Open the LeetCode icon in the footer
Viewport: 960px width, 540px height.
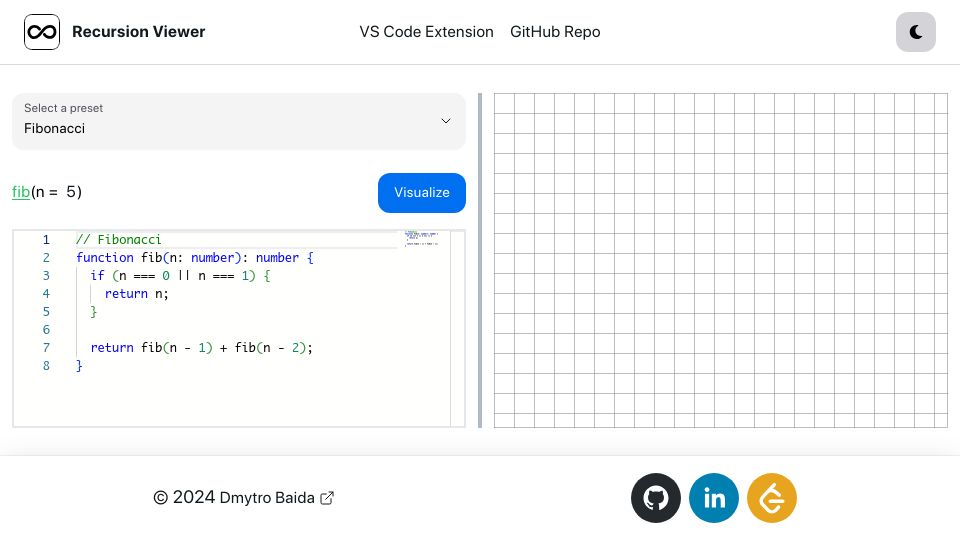pos(772,498)
